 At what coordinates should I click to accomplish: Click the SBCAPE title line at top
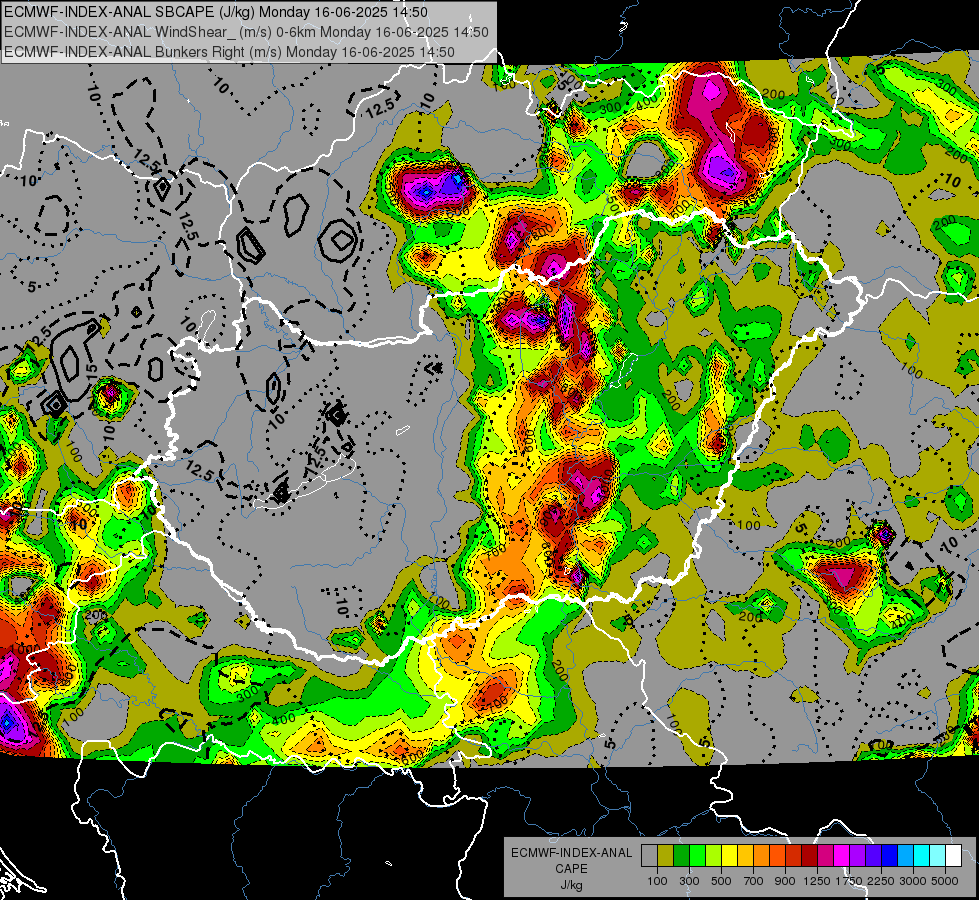(x=215, y=12)
